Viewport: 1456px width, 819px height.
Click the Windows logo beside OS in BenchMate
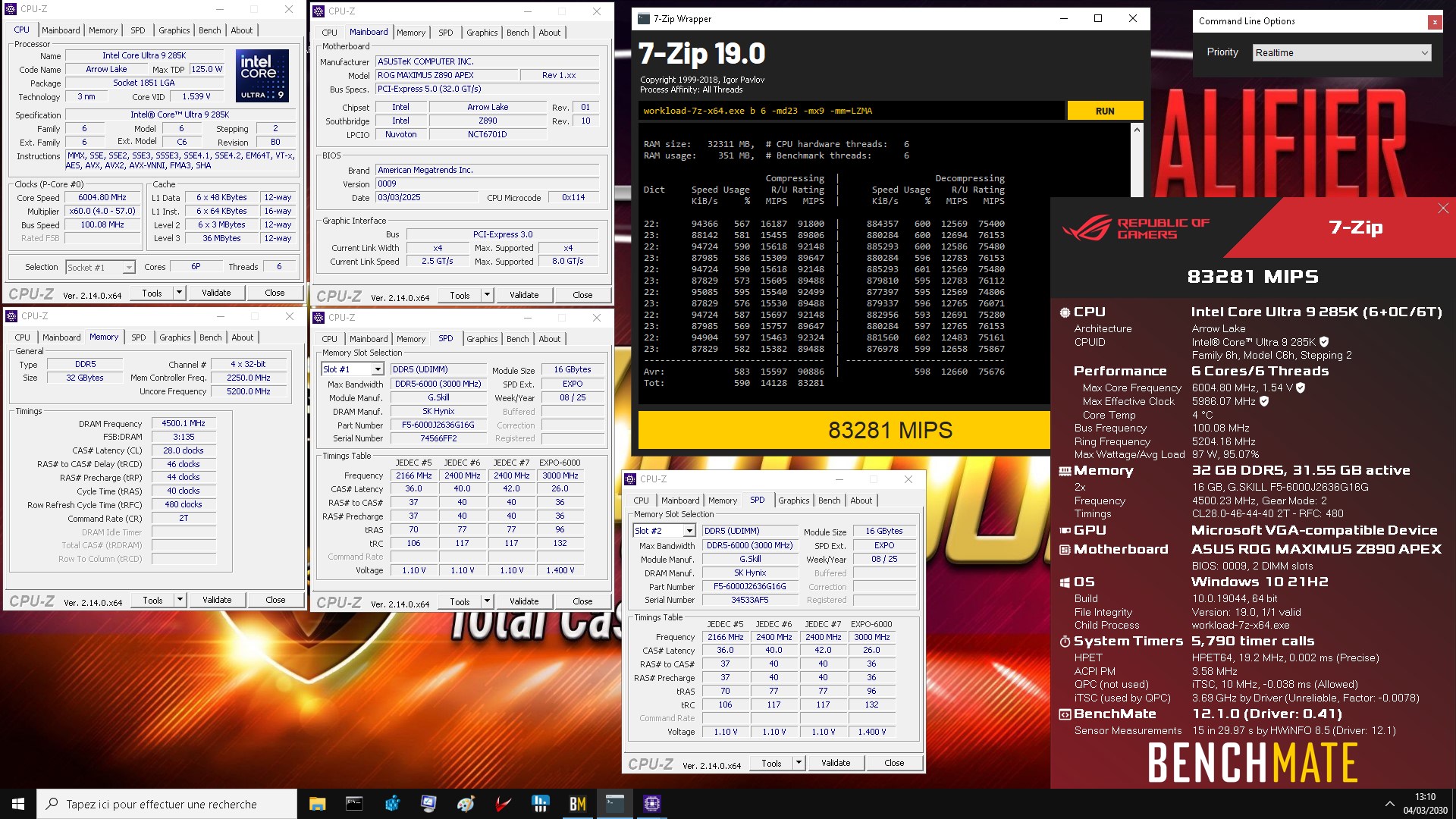(x=1065, y=582)
